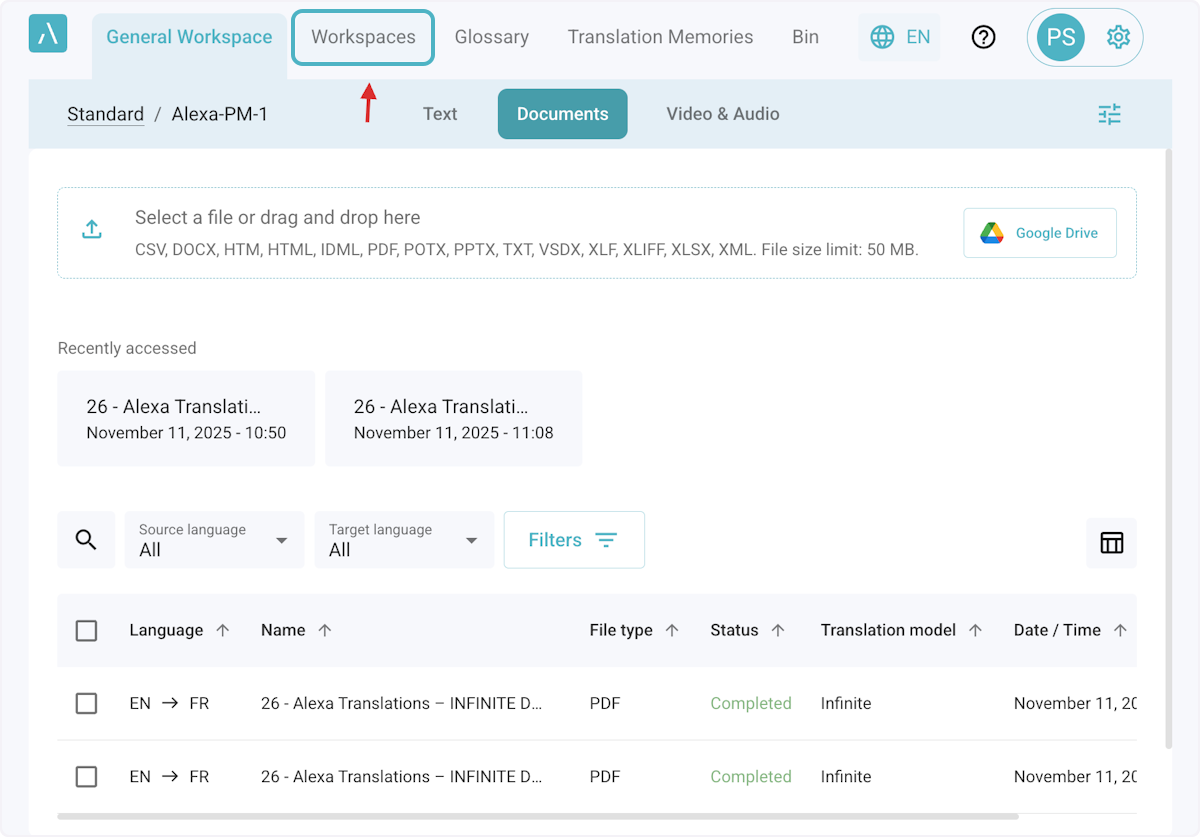Switch to the Workspaces tab

pyautogui.click(x=363, y=37)
